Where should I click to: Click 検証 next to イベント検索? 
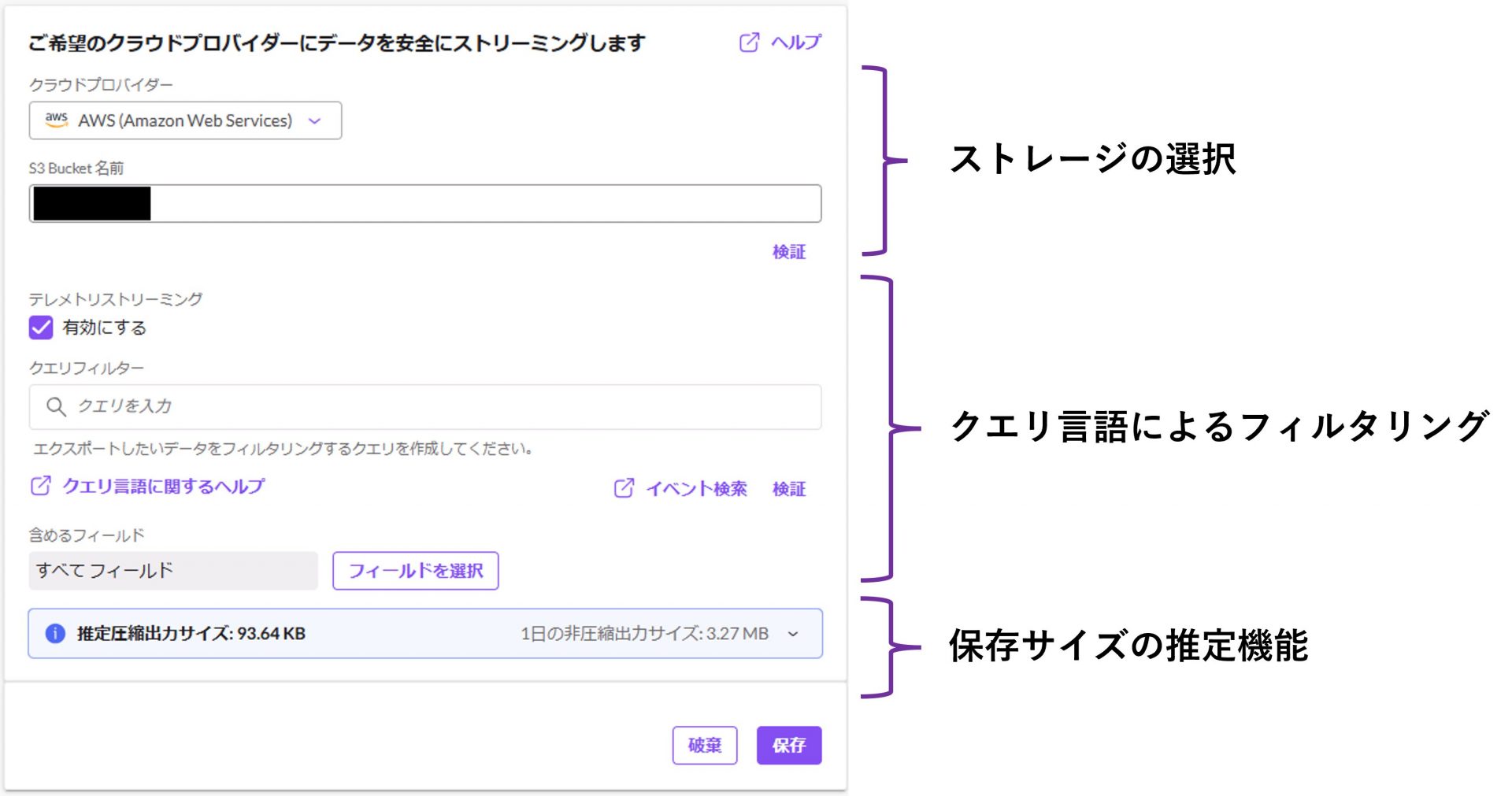788,489
